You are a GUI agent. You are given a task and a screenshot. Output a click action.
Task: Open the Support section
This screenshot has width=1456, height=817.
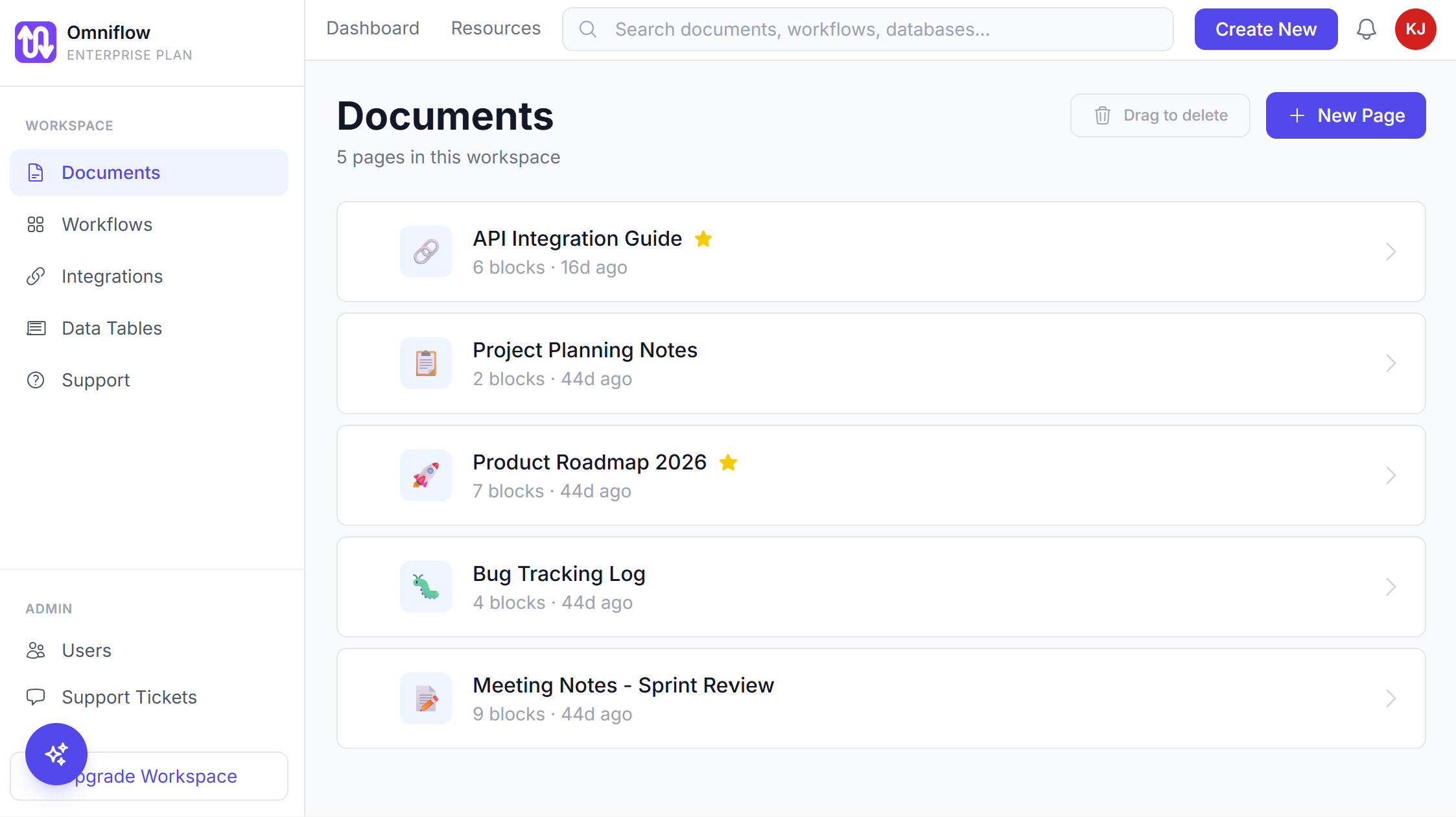[x=149, y=380]
